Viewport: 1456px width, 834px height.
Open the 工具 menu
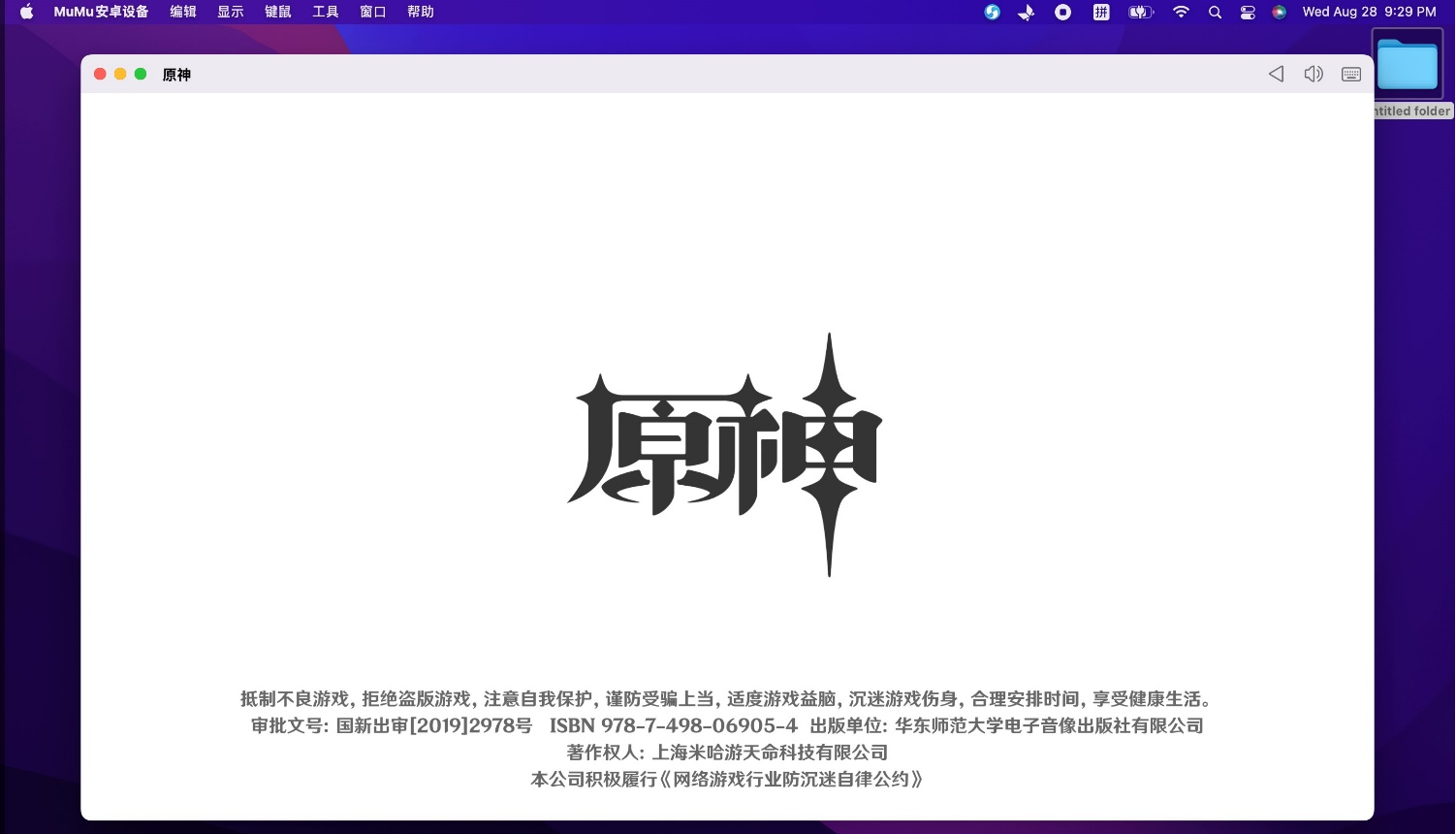coord(326,12)
